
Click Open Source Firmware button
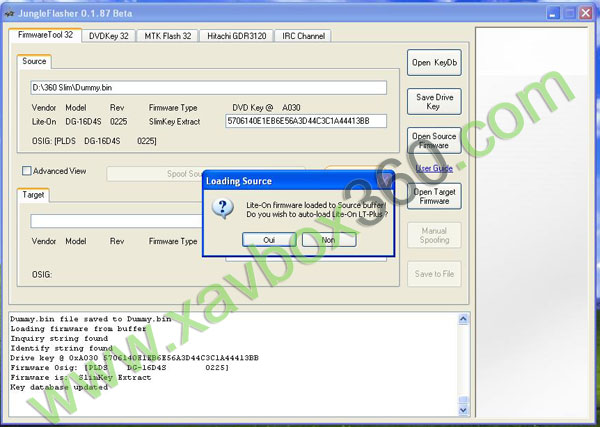(434, 140)
